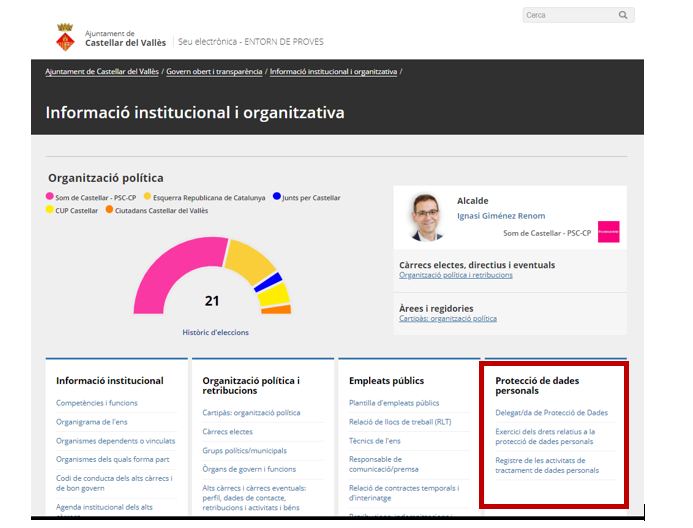Click the mayor's portrait photo
Viewport: 693px width, 528px height.
(x=426, y=217)
